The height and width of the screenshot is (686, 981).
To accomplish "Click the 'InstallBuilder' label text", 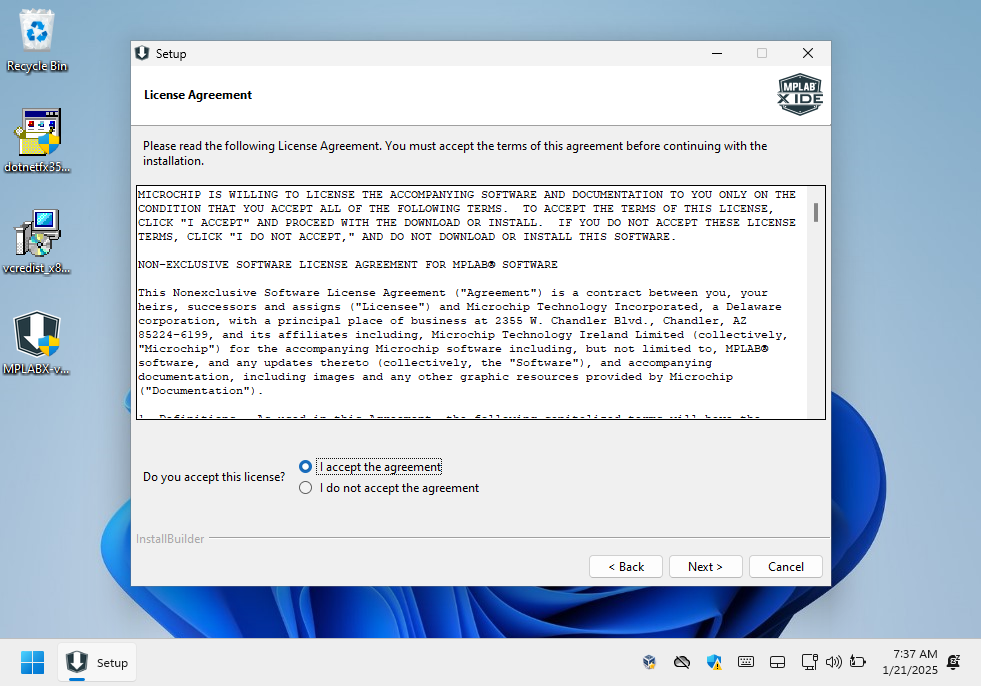I will [x=170, y=539].
